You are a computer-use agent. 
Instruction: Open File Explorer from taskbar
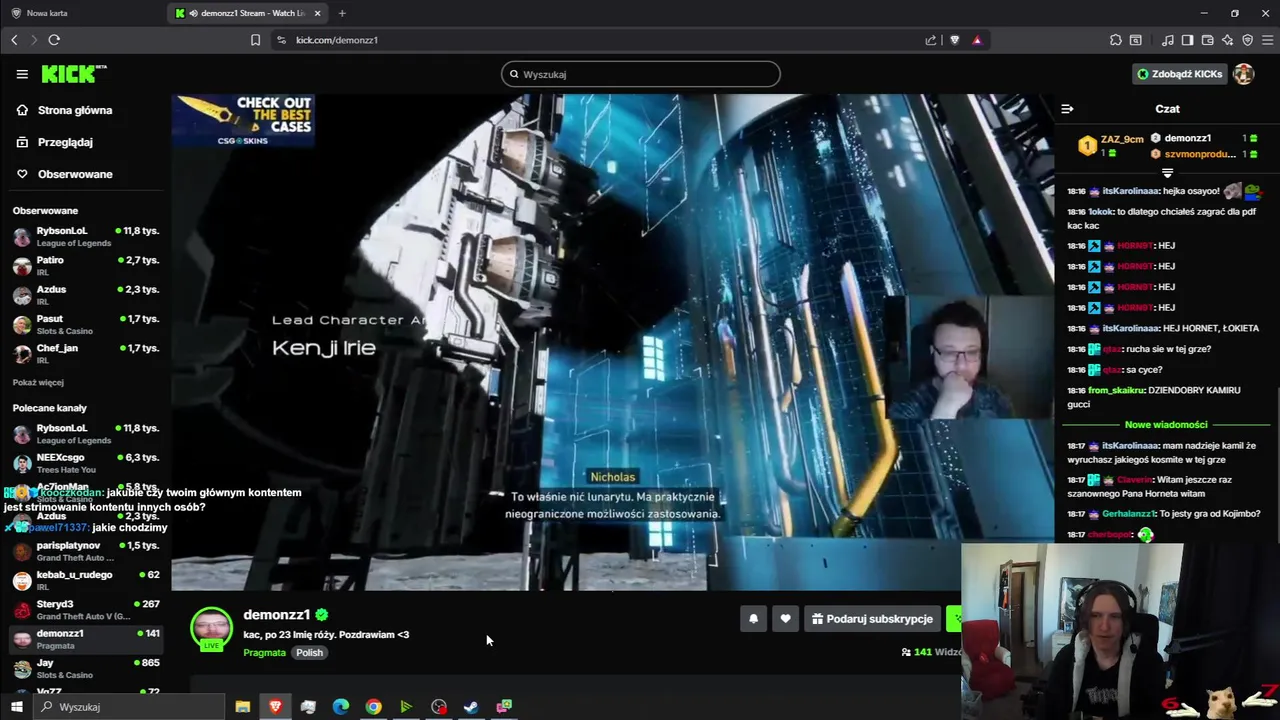click(x=242, y=707)
